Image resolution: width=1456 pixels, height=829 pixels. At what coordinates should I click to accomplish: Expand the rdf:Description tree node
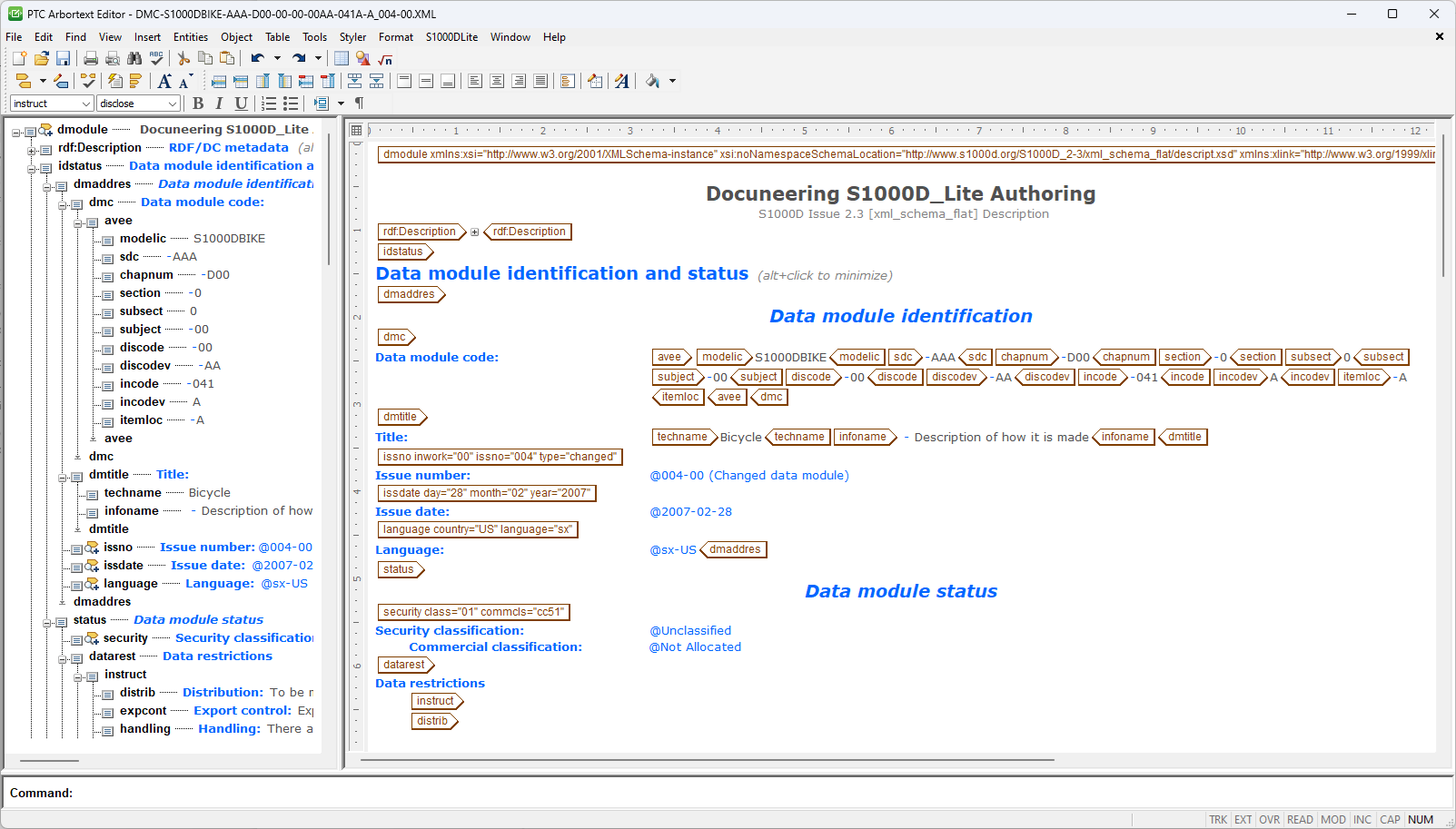32,151
